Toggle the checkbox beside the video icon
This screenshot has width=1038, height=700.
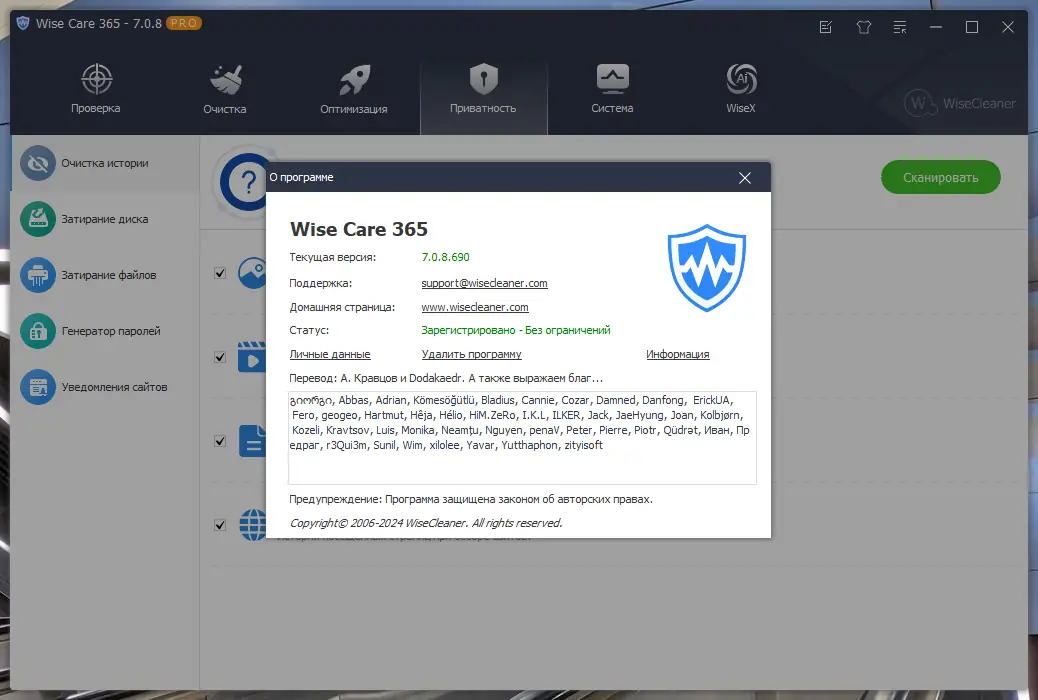(220, 357)
